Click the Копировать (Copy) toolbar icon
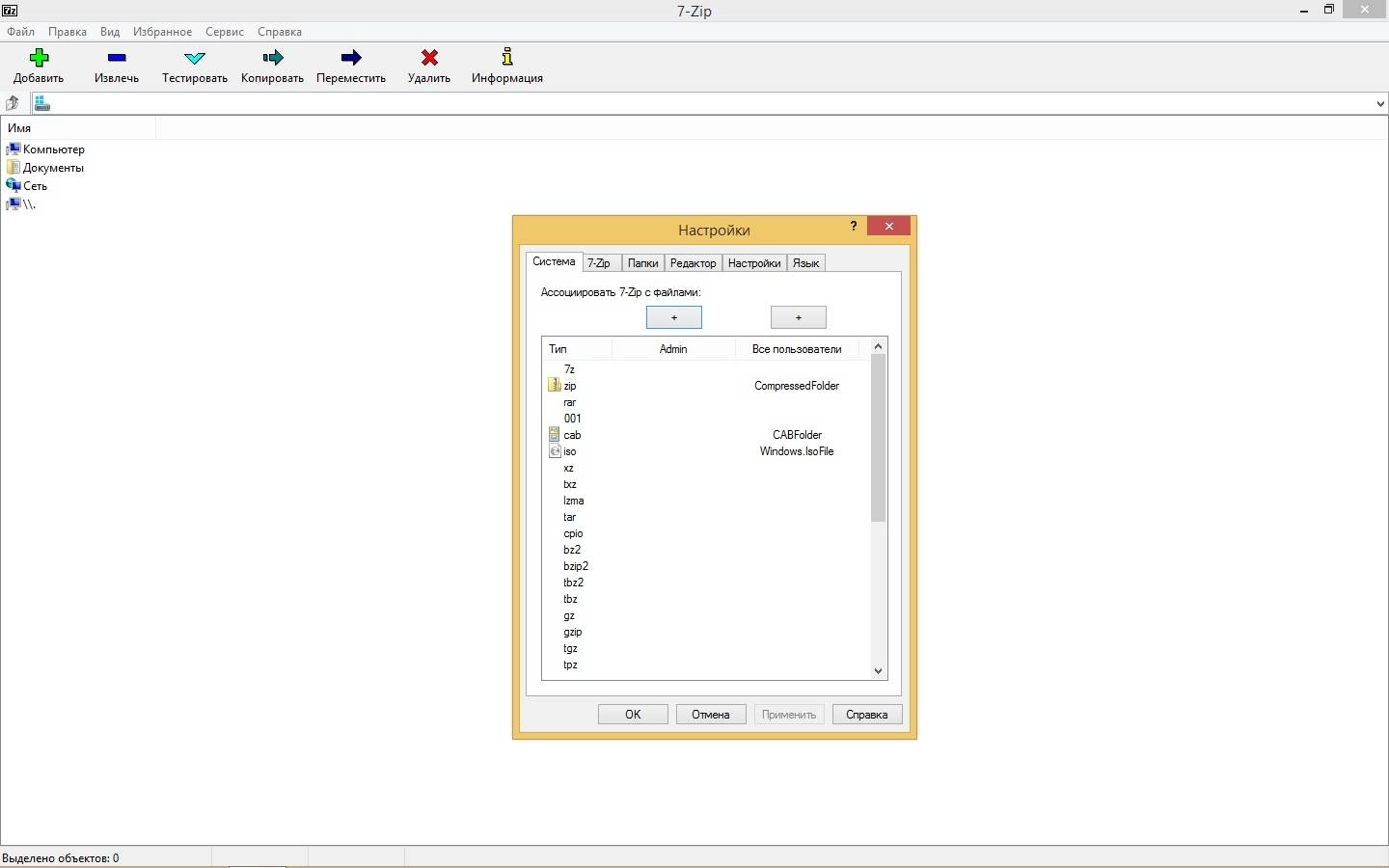The height and width of the screenshot is (868, 1389). coord(273,58)
